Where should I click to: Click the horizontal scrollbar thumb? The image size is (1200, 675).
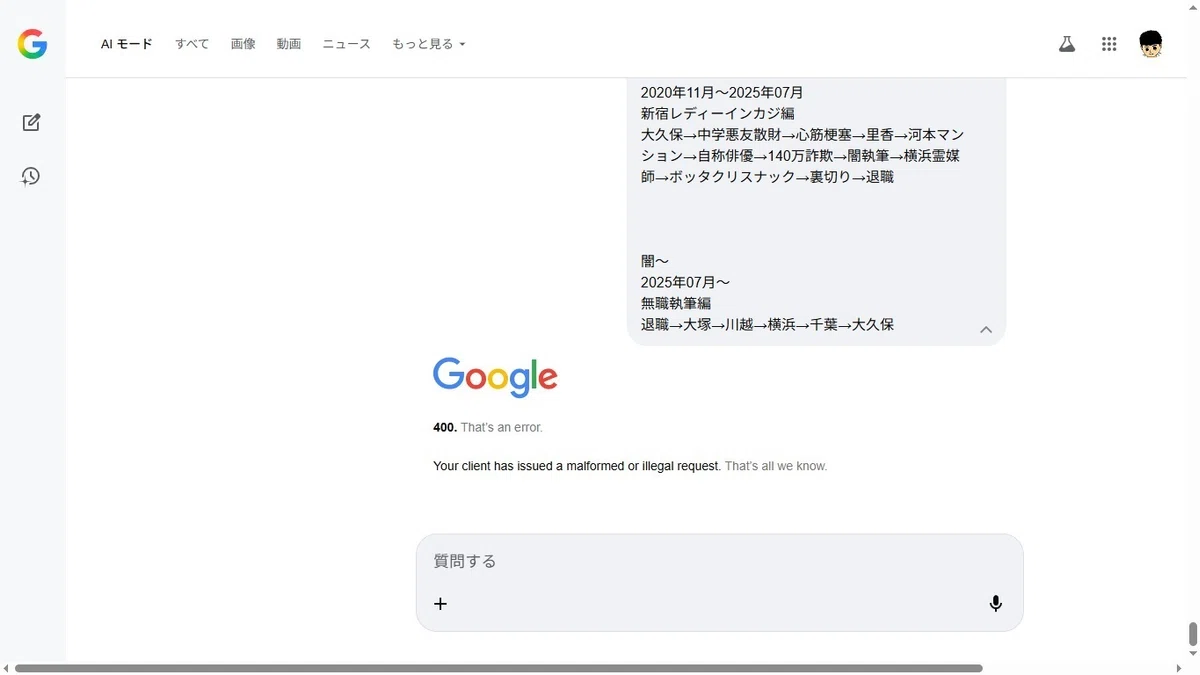tap(499, 668)
